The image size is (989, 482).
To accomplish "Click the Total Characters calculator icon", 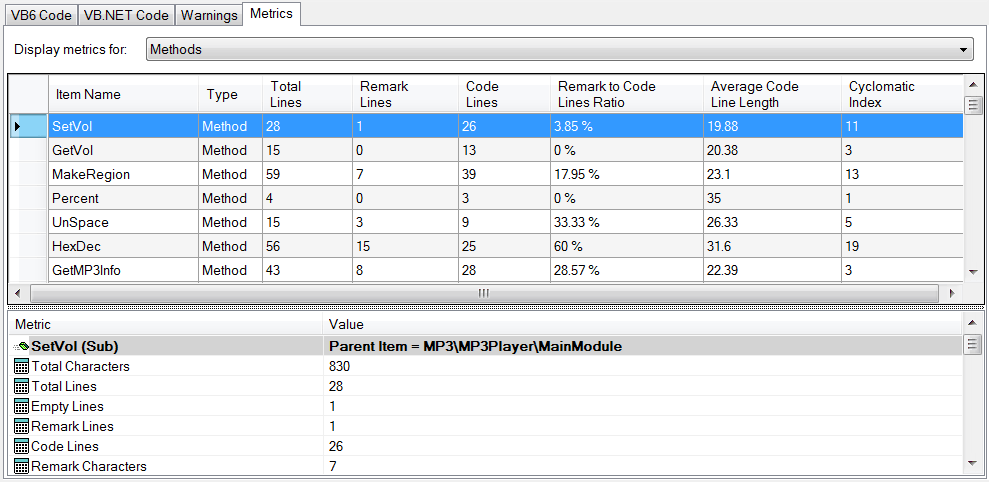I will click(x=21, y=367).
